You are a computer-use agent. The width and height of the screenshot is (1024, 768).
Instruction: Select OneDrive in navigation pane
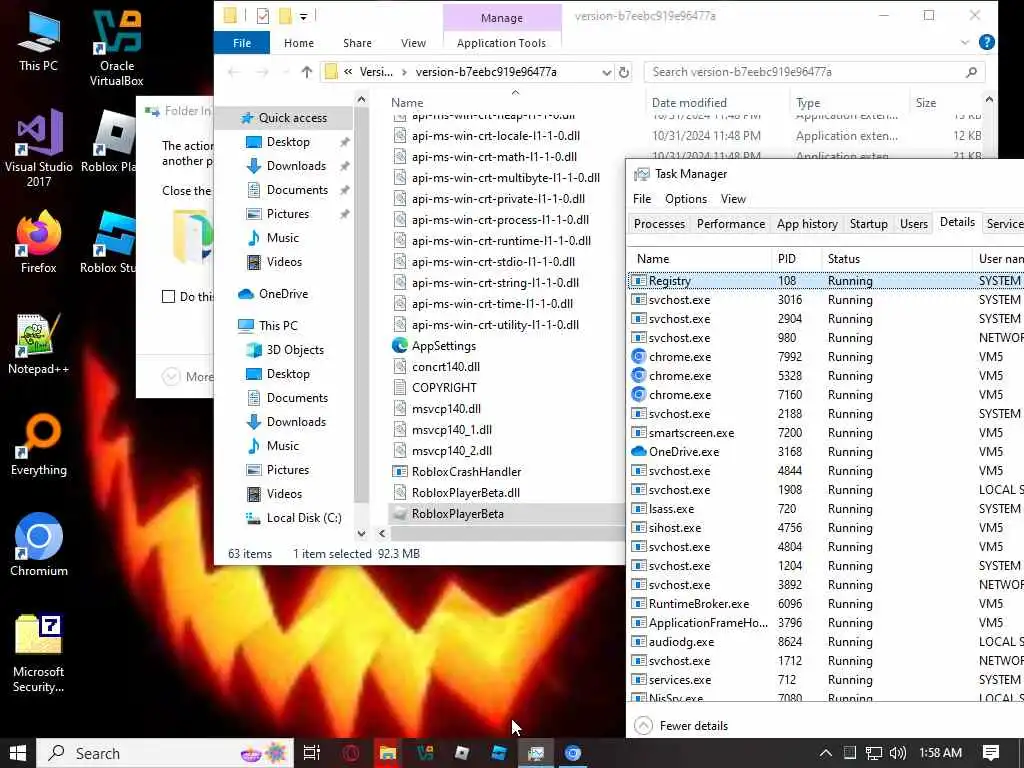point(283,294)
